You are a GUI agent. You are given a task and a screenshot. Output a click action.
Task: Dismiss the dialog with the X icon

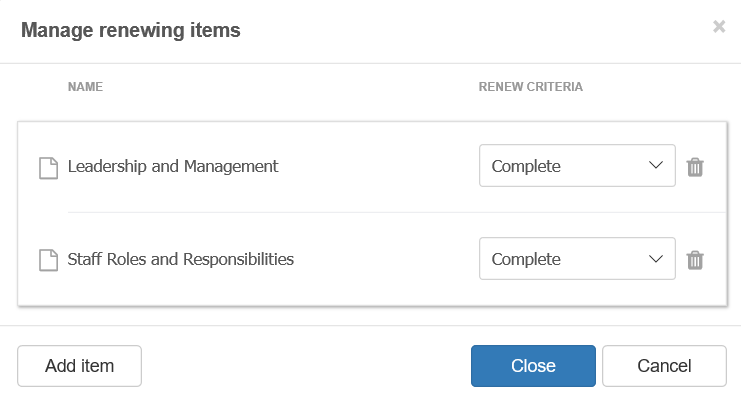pos(719,27)
